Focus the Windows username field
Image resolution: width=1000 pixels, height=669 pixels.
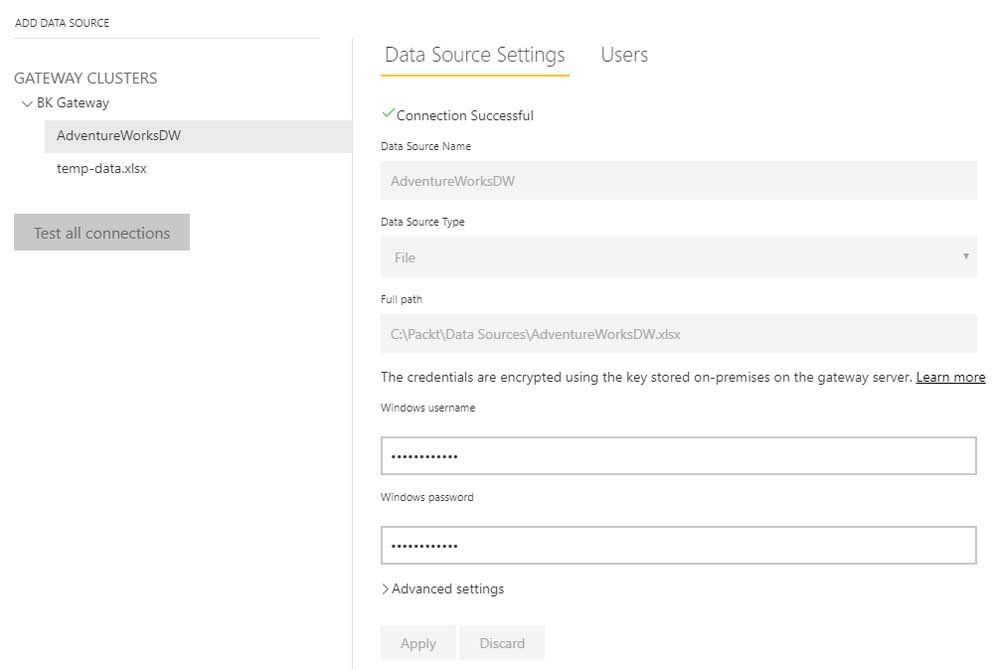(x=678, y=456)
